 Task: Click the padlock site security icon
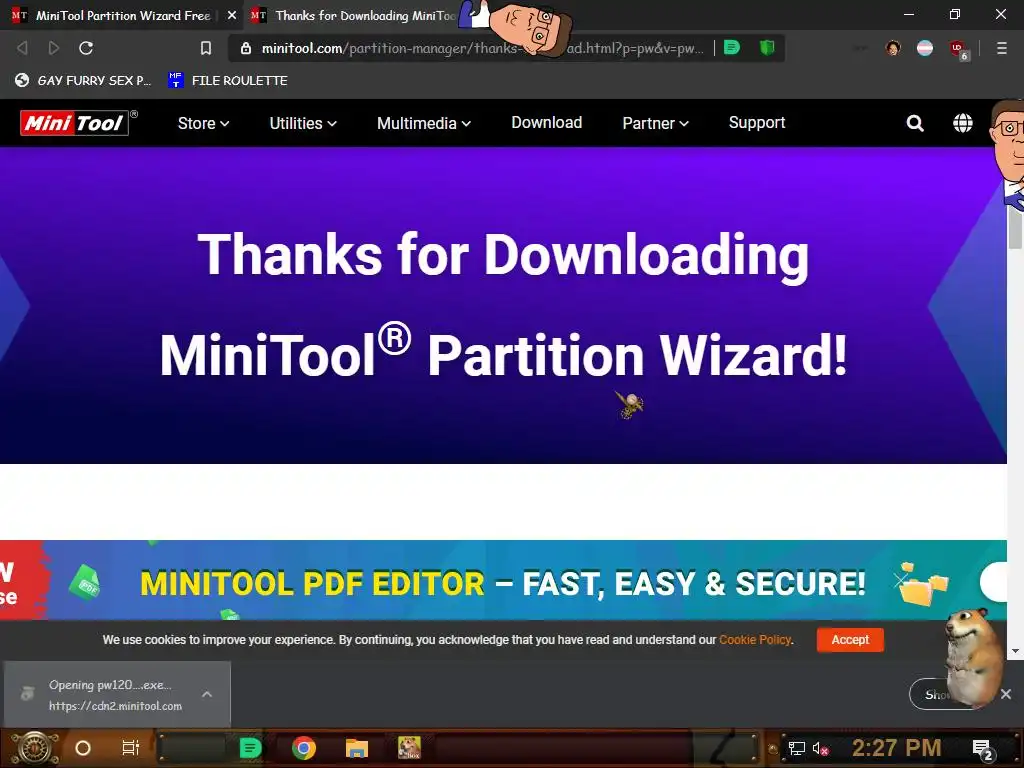pyautogui.click(x=246, y=48)
